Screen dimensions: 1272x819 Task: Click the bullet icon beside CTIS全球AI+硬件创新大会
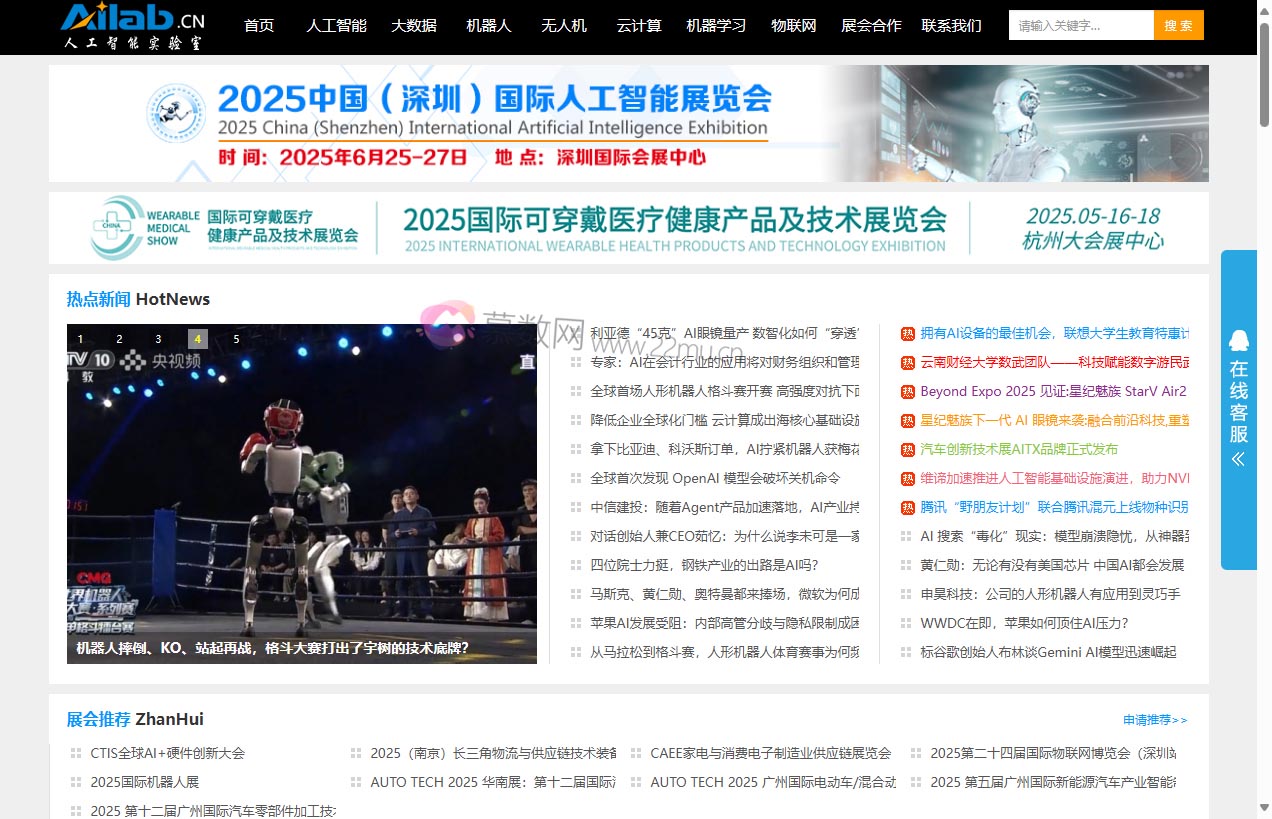[x=76, y=754]
